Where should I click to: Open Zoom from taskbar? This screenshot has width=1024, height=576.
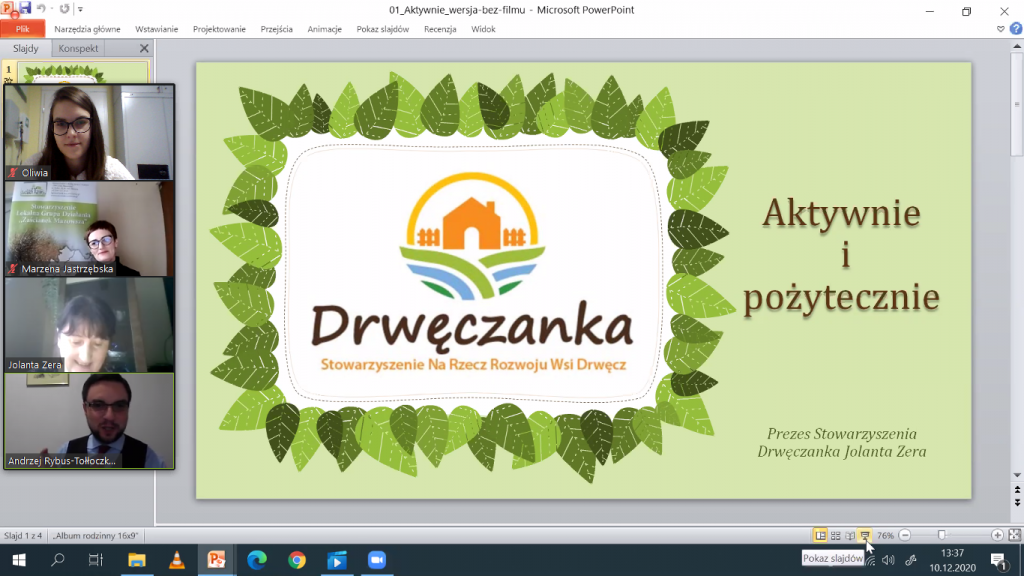pos(377,560)
